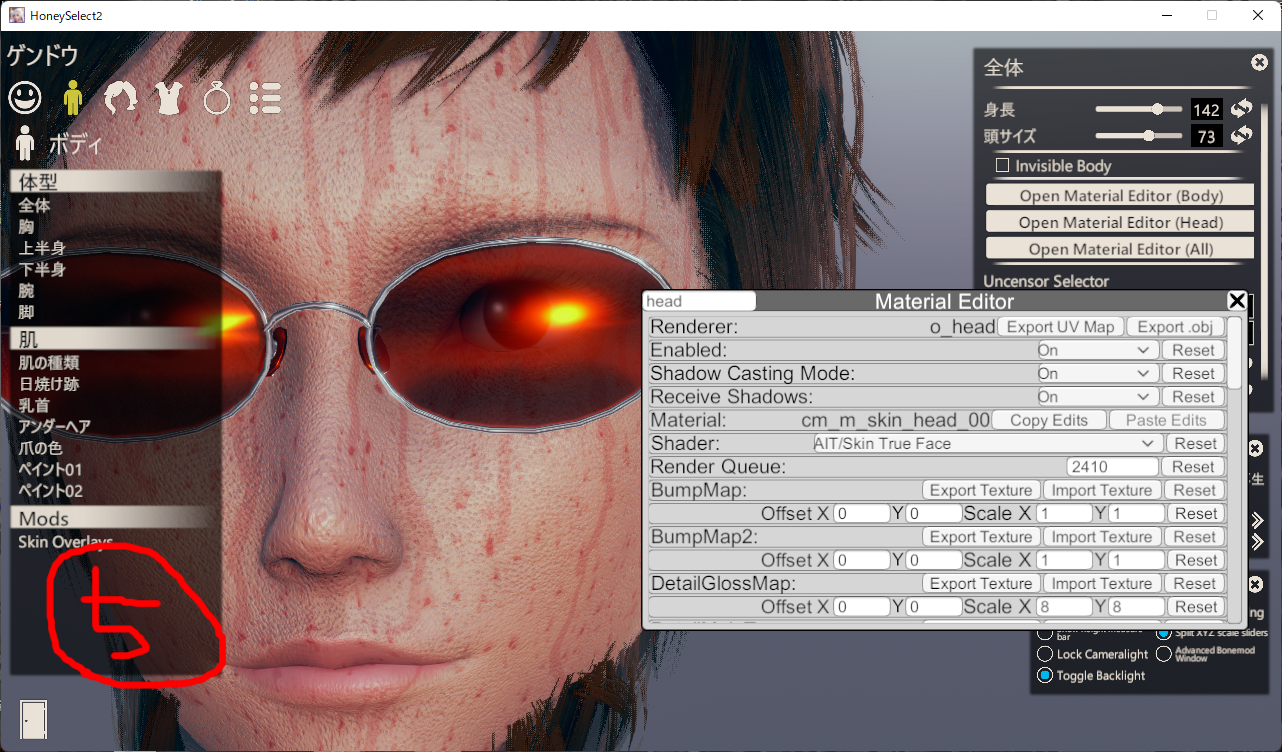Select 腕 in the body list
The height and width of the screenshot is (752, 1282).
pos(26,291)
